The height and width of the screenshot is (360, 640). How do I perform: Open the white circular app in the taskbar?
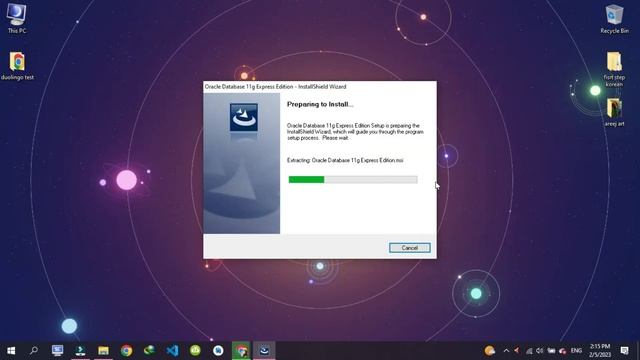pos(218,351)
